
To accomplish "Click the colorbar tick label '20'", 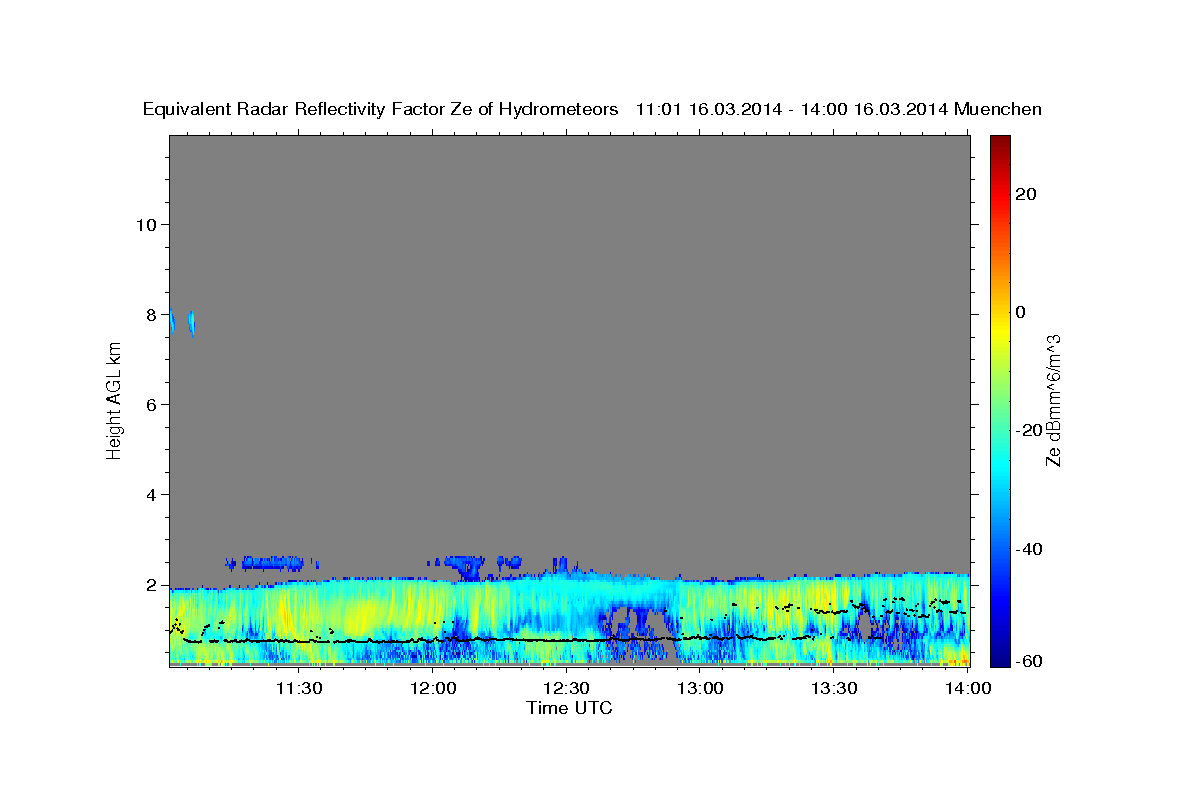I will [x=1025, y=194].
